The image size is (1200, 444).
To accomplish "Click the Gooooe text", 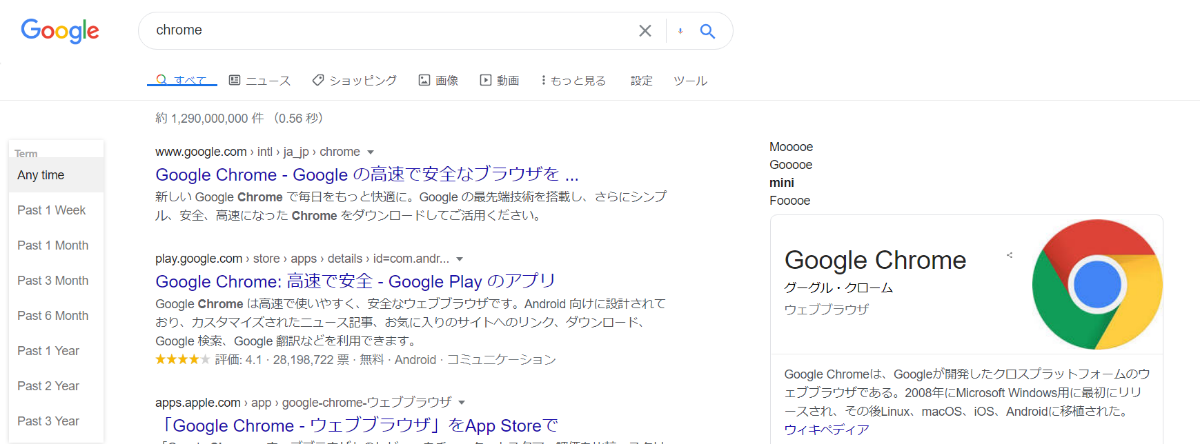I will tap(791, 165).
